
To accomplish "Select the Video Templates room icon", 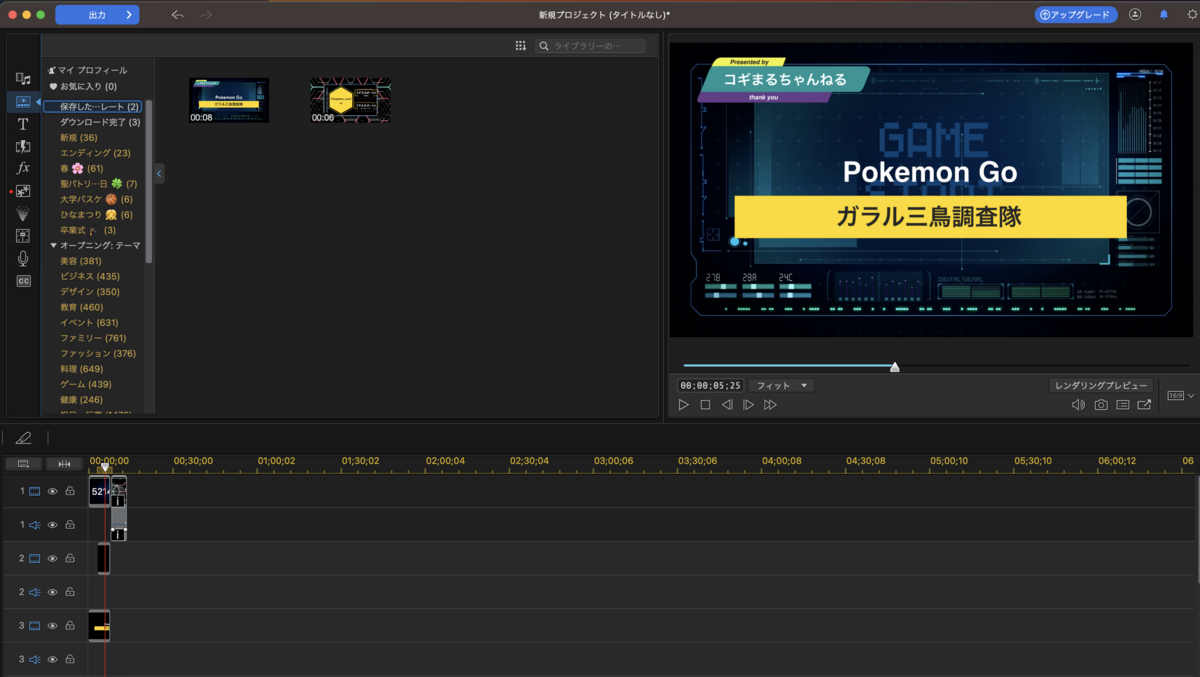I will coord(23,101).
